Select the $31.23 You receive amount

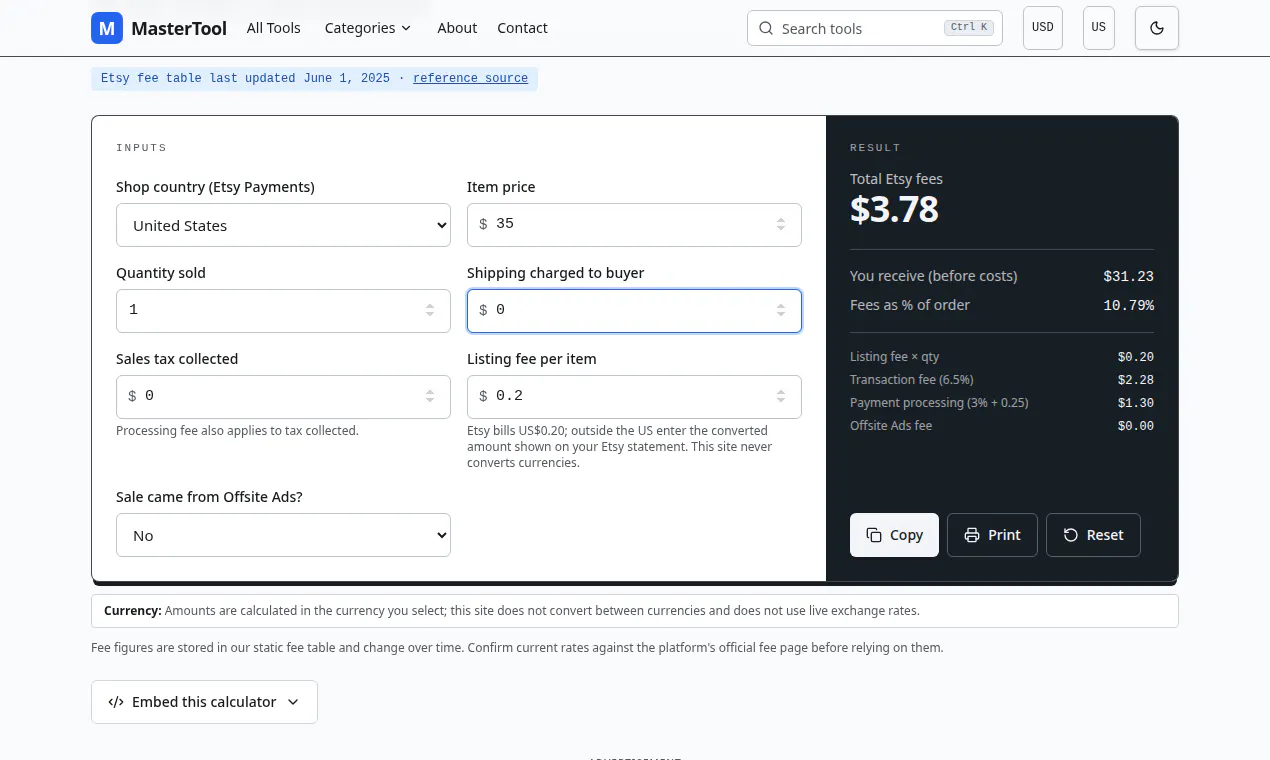tap(1128, 276)
